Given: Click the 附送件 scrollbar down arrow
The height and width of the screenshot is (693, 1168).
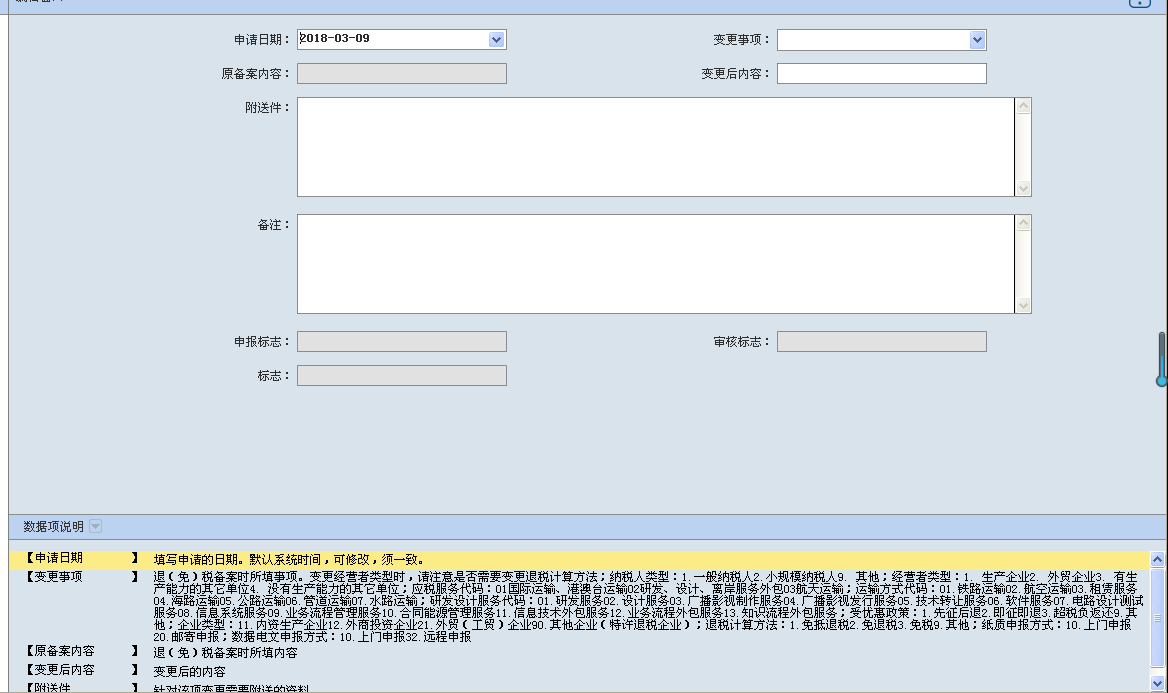Looking at the screenshot, I should (x=1023, y=188).
